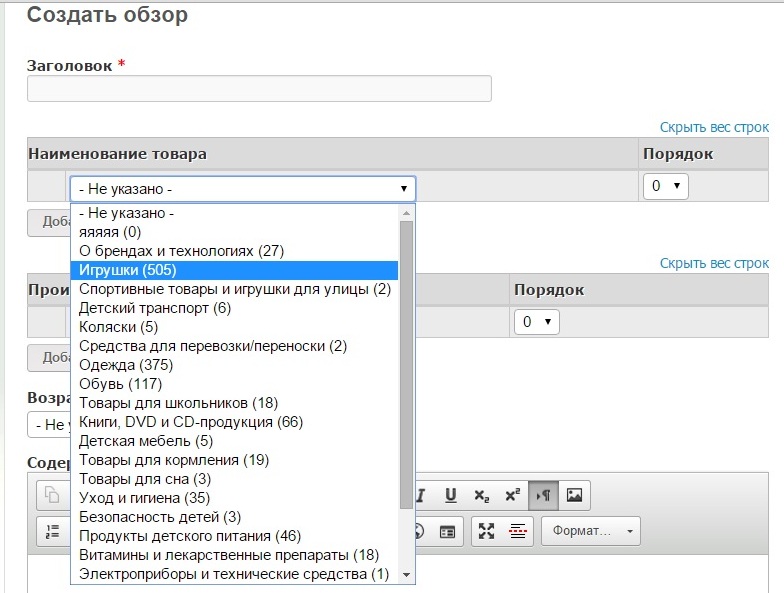Viewport: 784px width, 593px height.
Task: Open the first Порядок weight dropdown
Action: coord(666,186)
